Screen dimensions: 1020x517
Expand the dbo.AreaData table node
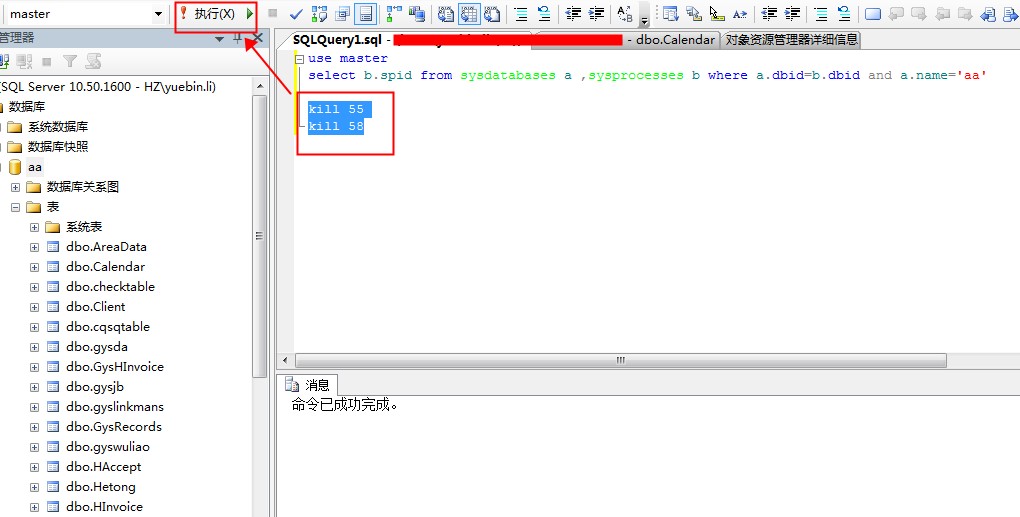pyautogui.click(x=35, y=247)
